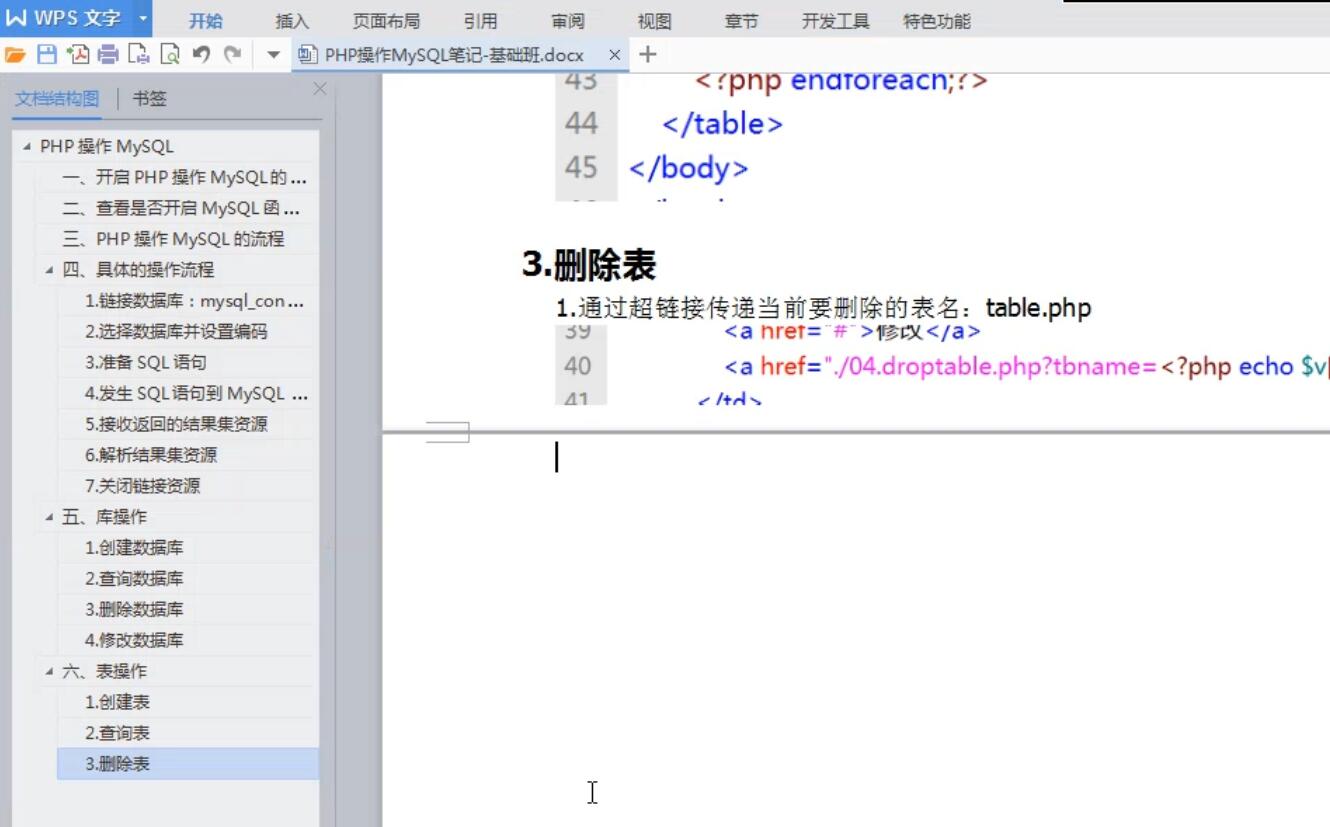Select the 引用 ribbon tab
Image resolution: width=1330 pixels, height=827 pixels.
coord(480,21)
